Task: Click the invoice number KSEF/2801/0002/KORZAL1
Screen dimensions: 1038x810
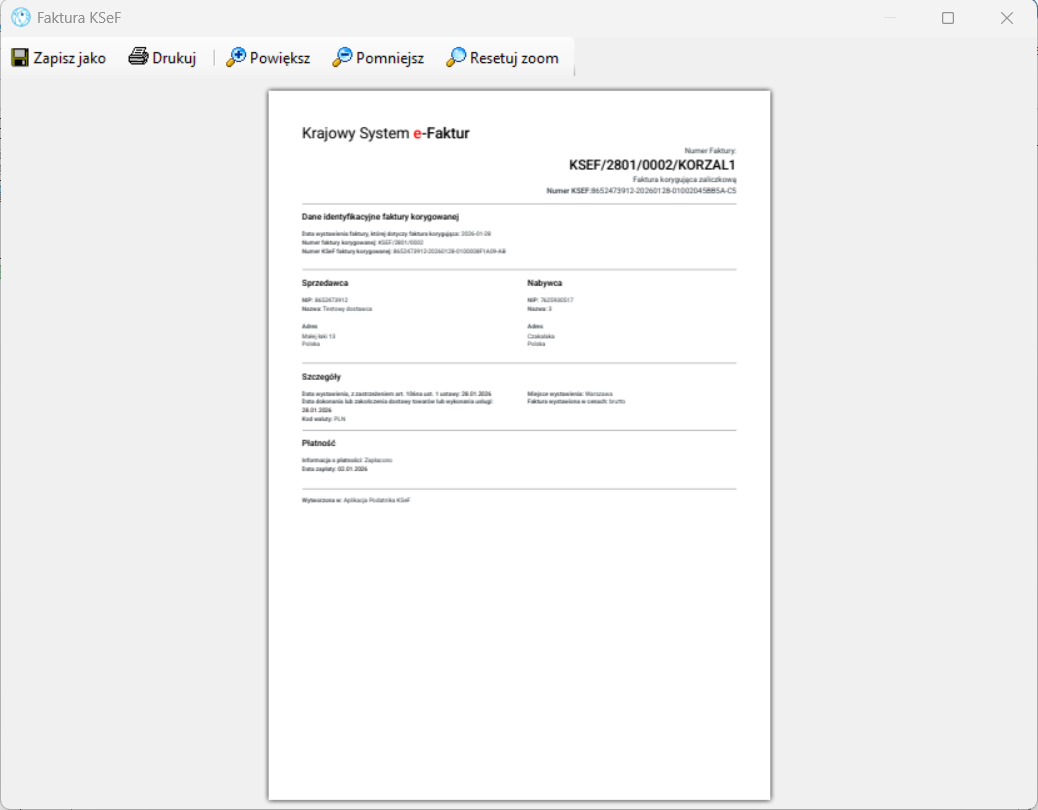Action: (652, 165)
